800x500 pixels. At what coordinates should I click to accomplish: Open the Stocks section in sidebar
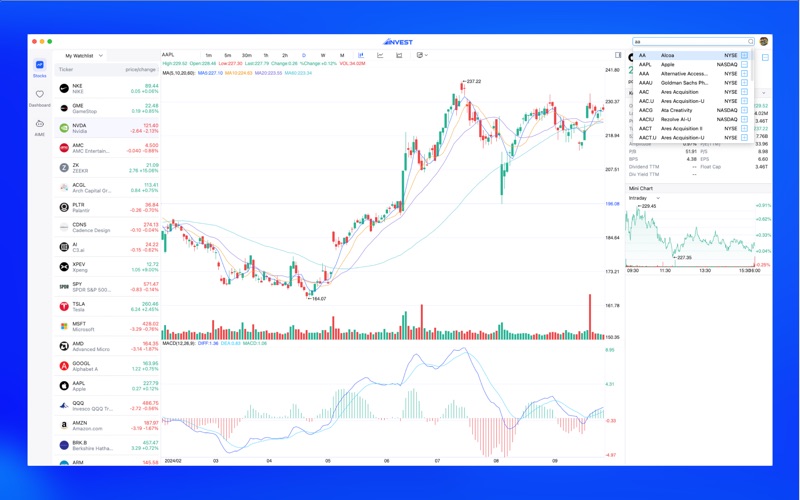[x=39, y=68]
